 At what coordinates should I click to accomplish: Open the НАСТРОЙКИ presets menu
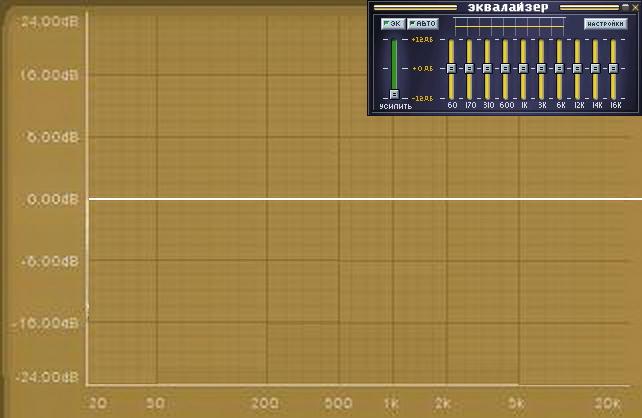605,24
